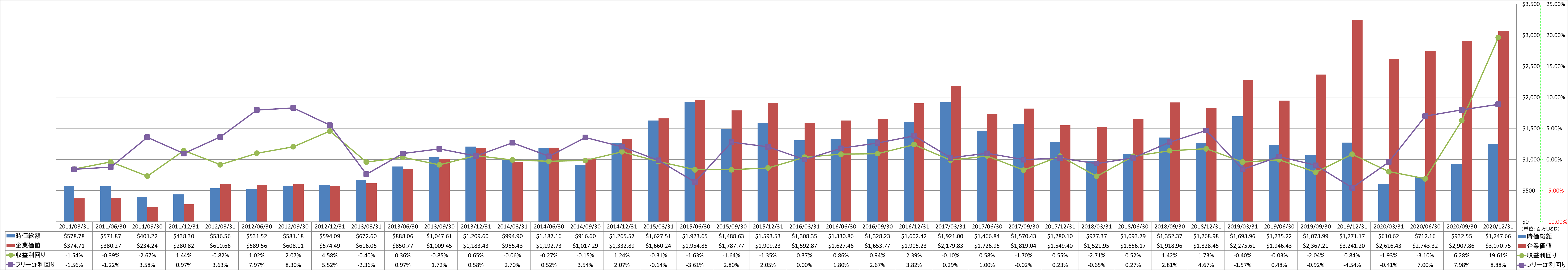Select the blue bar for 2015/06/30

pos(690,161)
